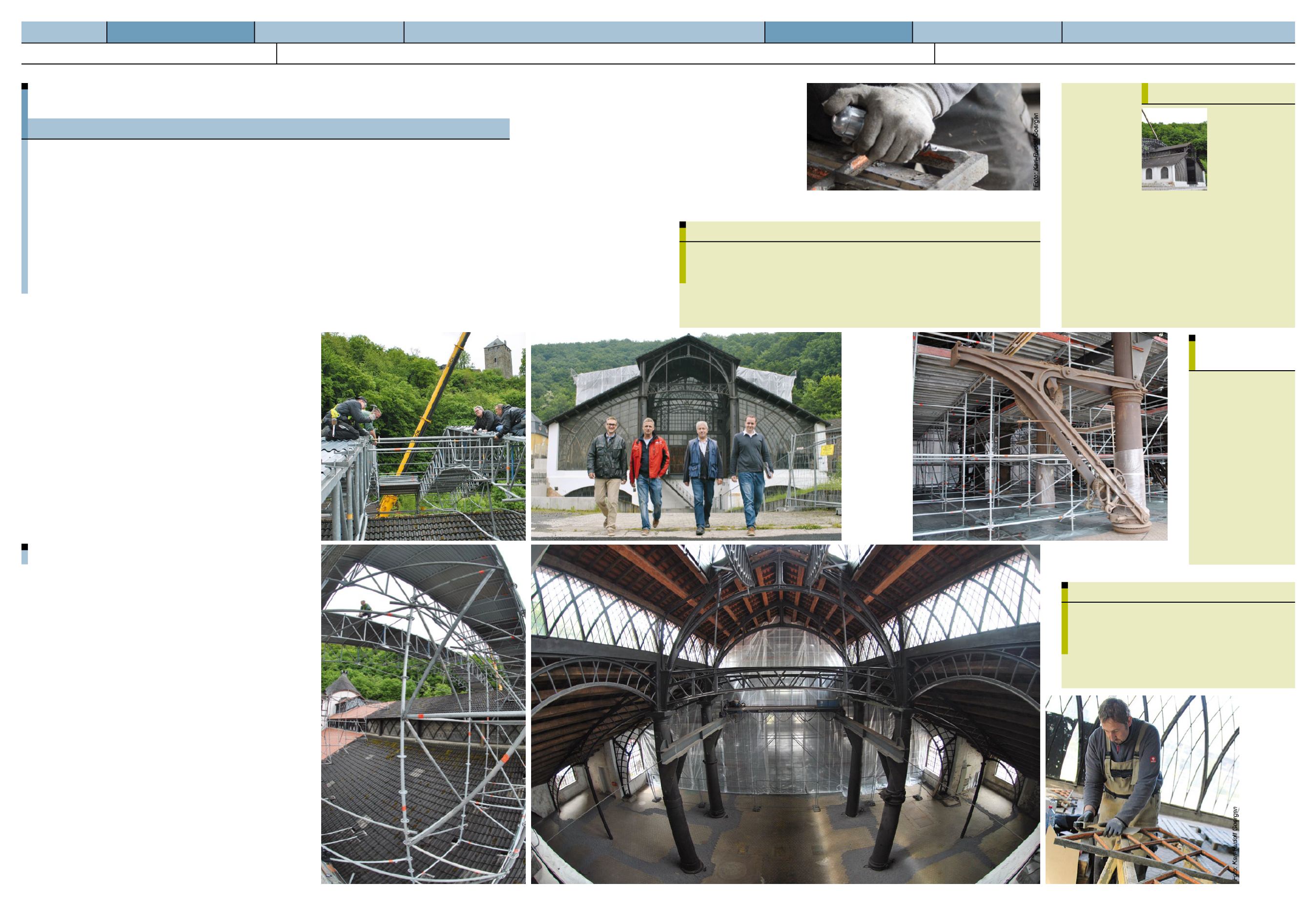
Task: Click the widest light blue header segment
Action: tap(584, 32)
